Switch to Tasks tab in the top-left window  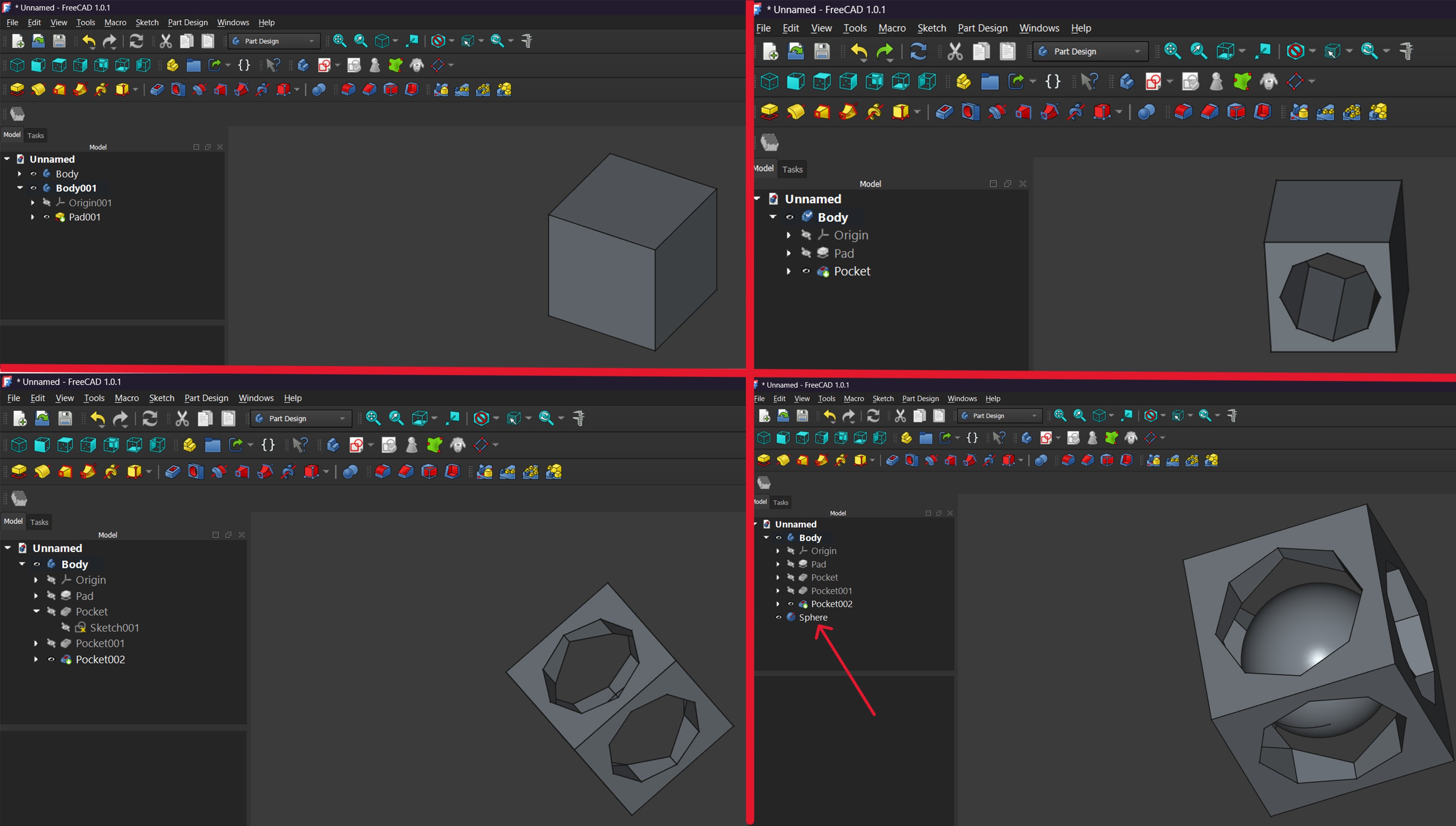click(35, 135)
